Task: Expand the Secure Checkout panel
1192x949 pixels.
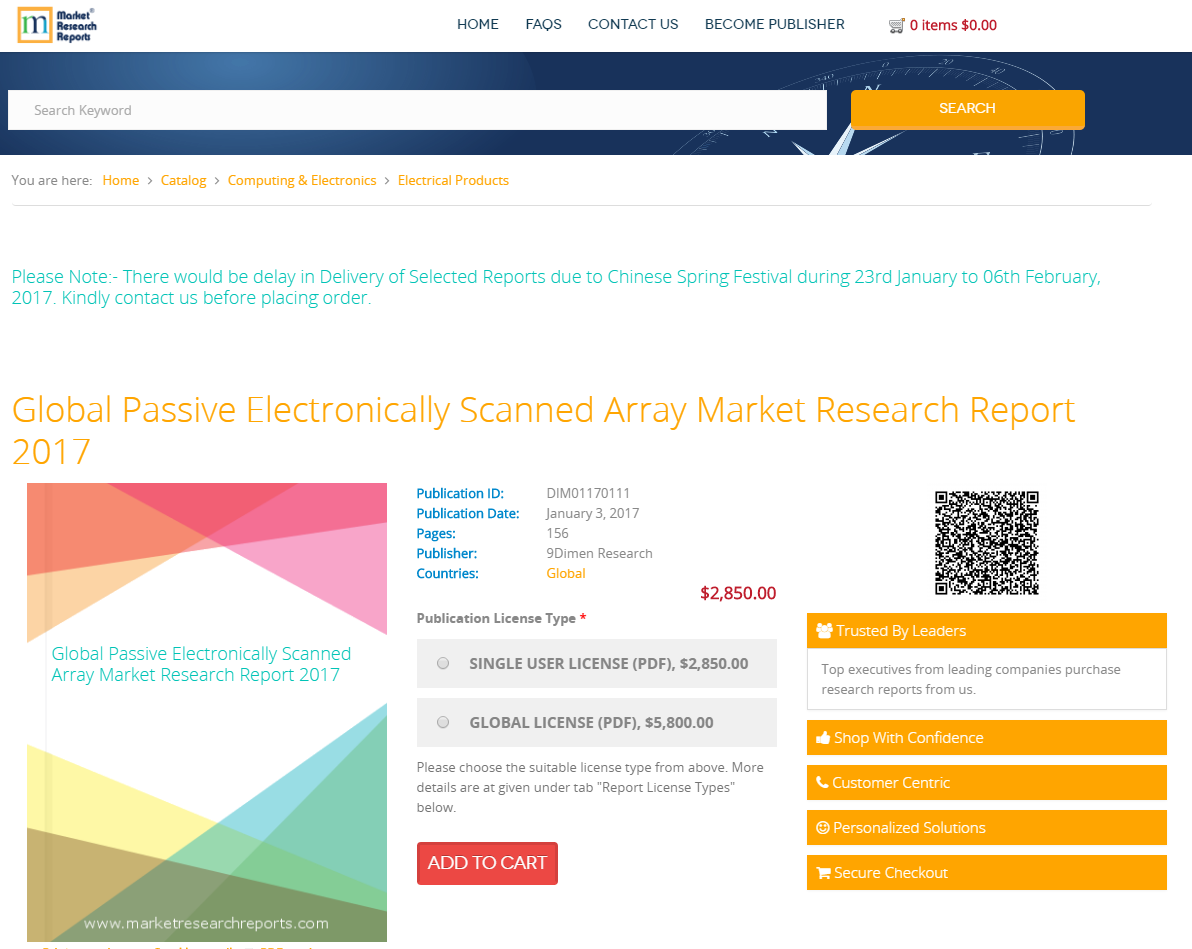Action: tap(987, 872)
